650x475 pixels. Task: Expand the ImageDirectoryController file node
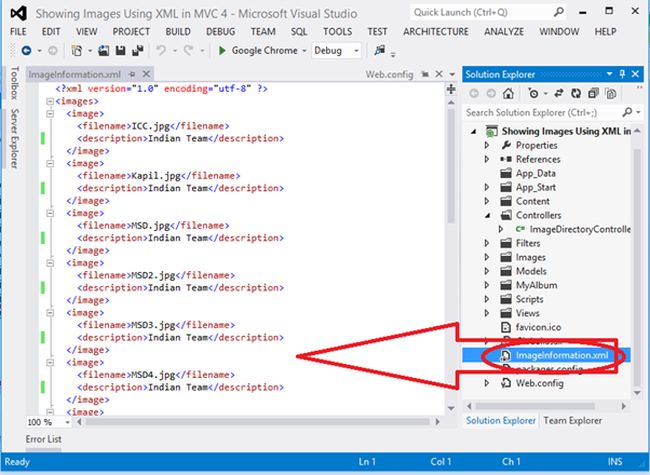point(503,230)
